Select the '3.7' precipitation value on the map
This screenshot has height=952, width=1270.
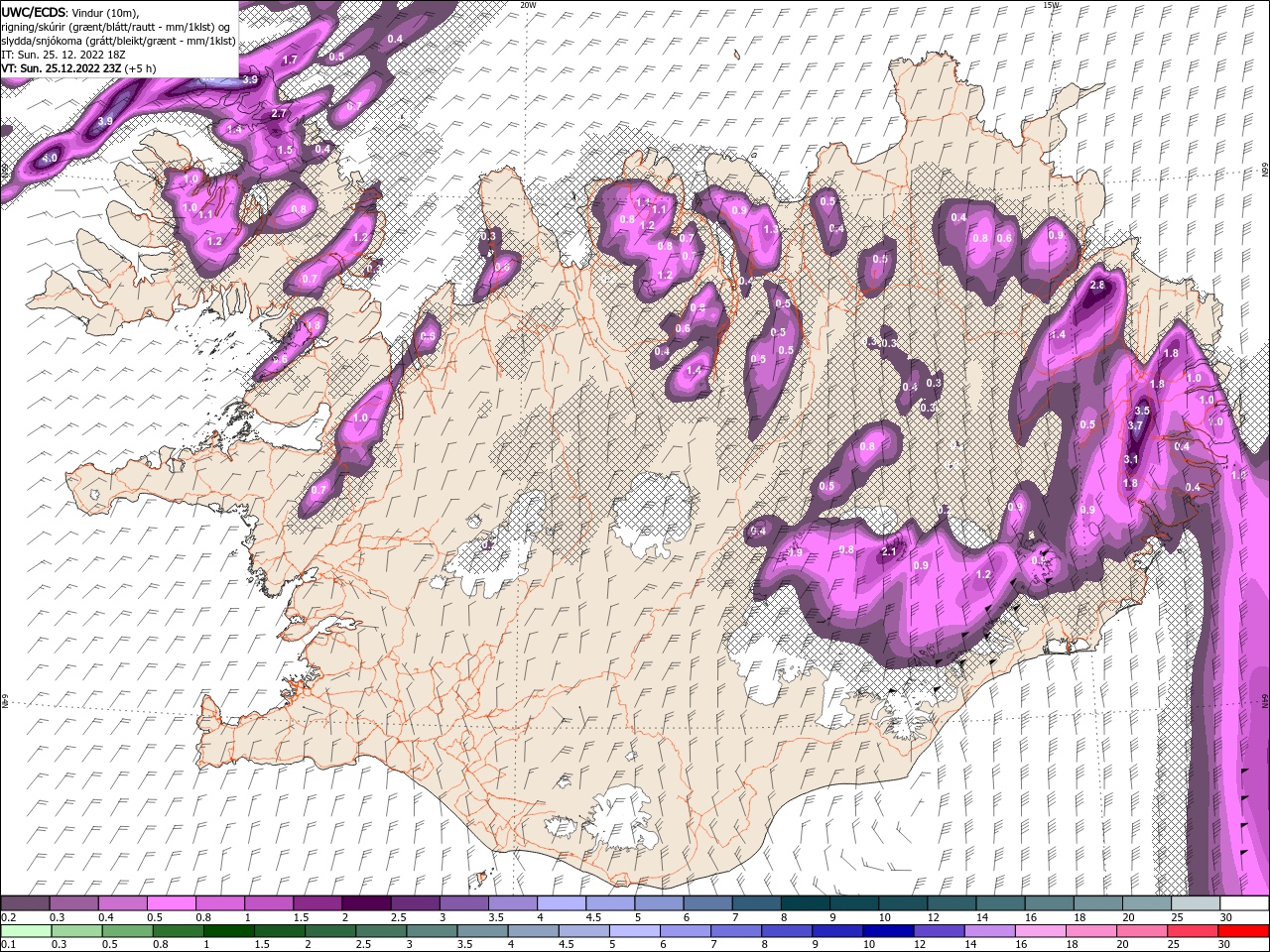[x=1136, y=426]
